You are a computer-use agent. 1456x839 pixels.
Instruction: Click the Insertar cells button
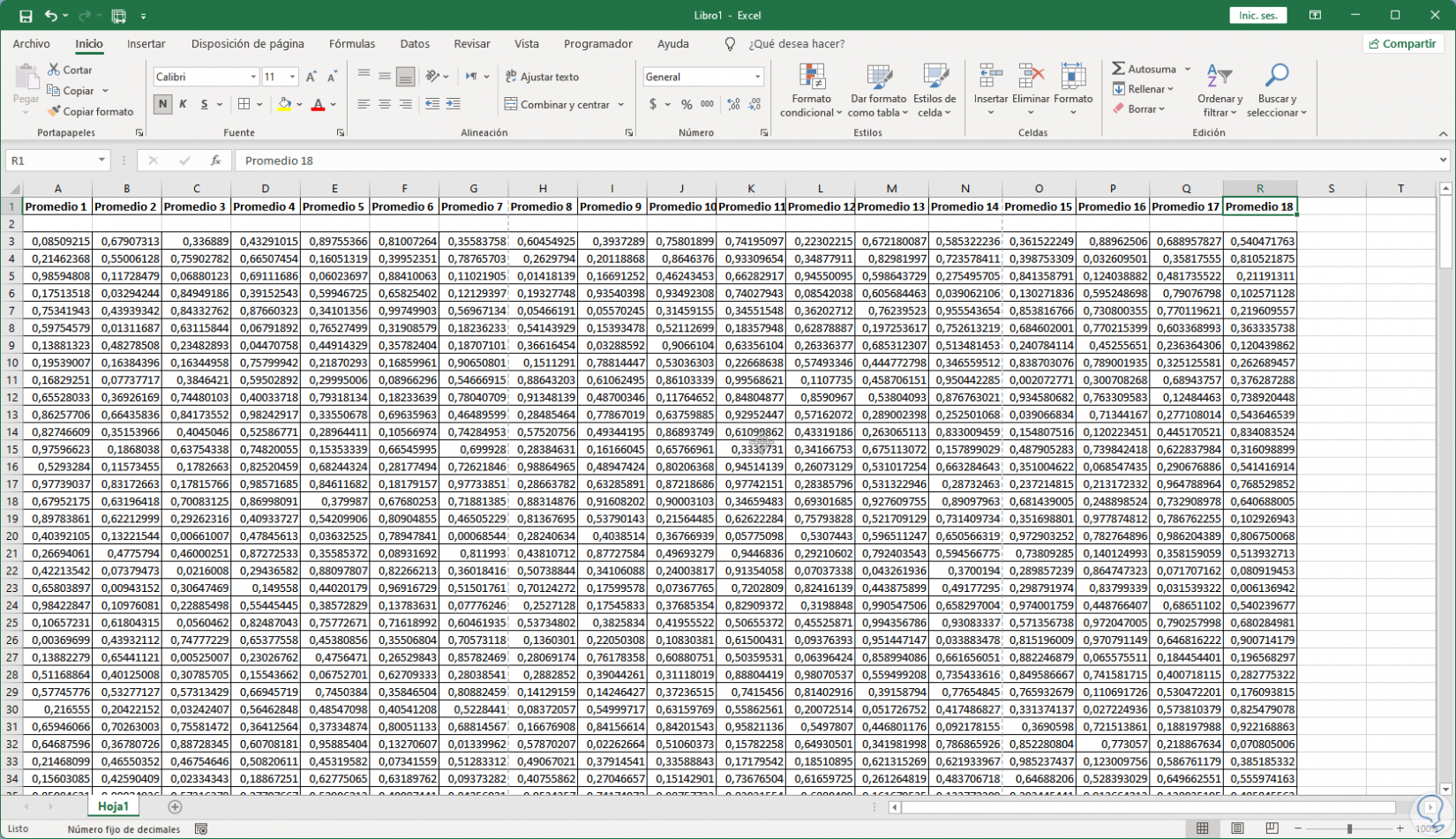[991, 90]
